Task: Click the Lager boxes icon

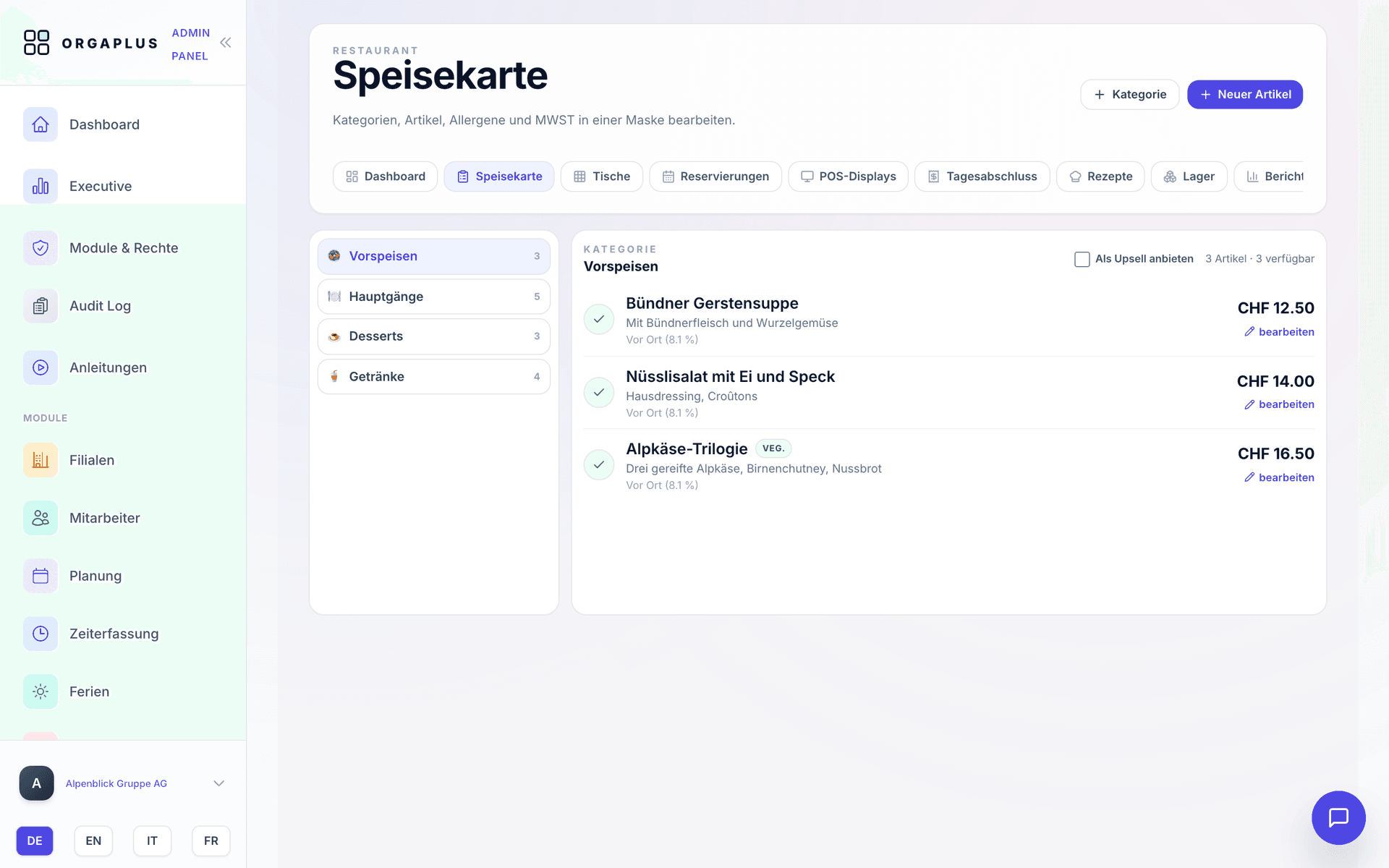Action: pos(1170,176)
